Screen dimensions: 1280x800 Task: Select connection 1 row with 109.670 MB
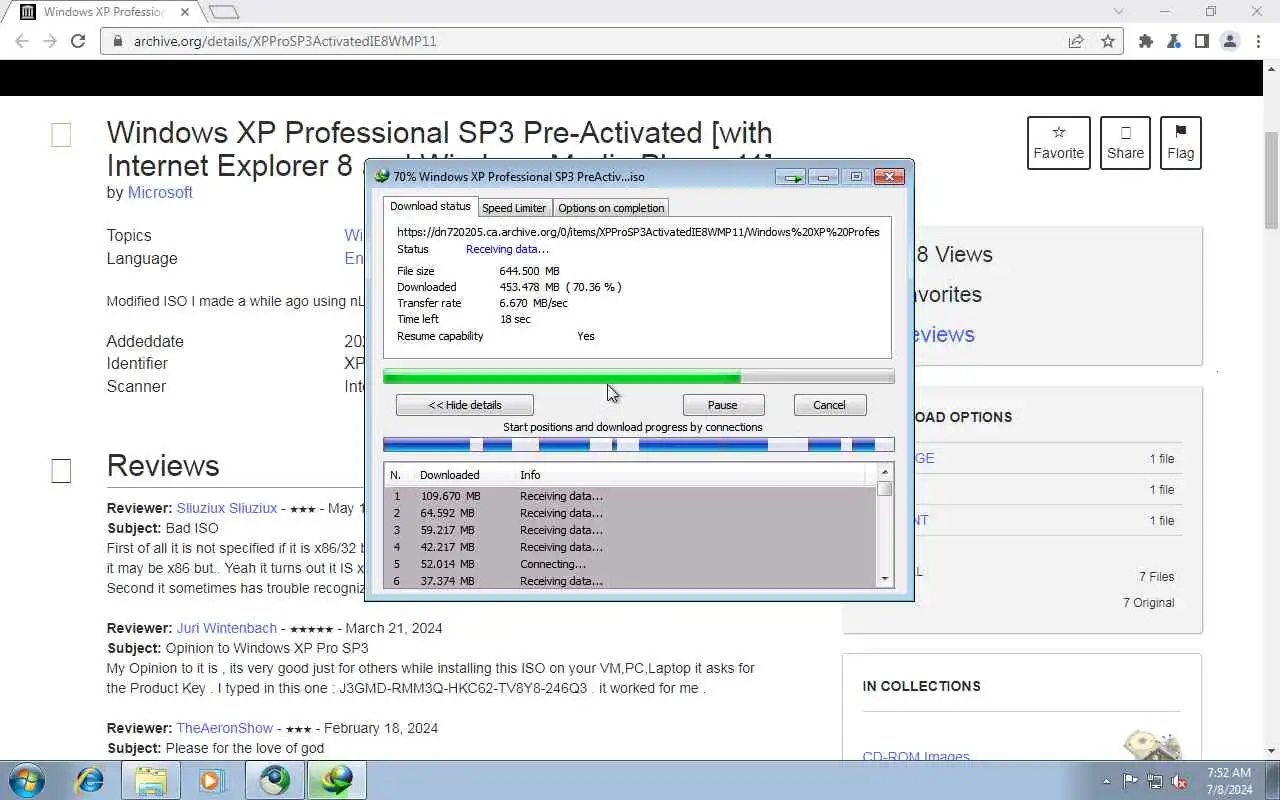tap(630, 496)
